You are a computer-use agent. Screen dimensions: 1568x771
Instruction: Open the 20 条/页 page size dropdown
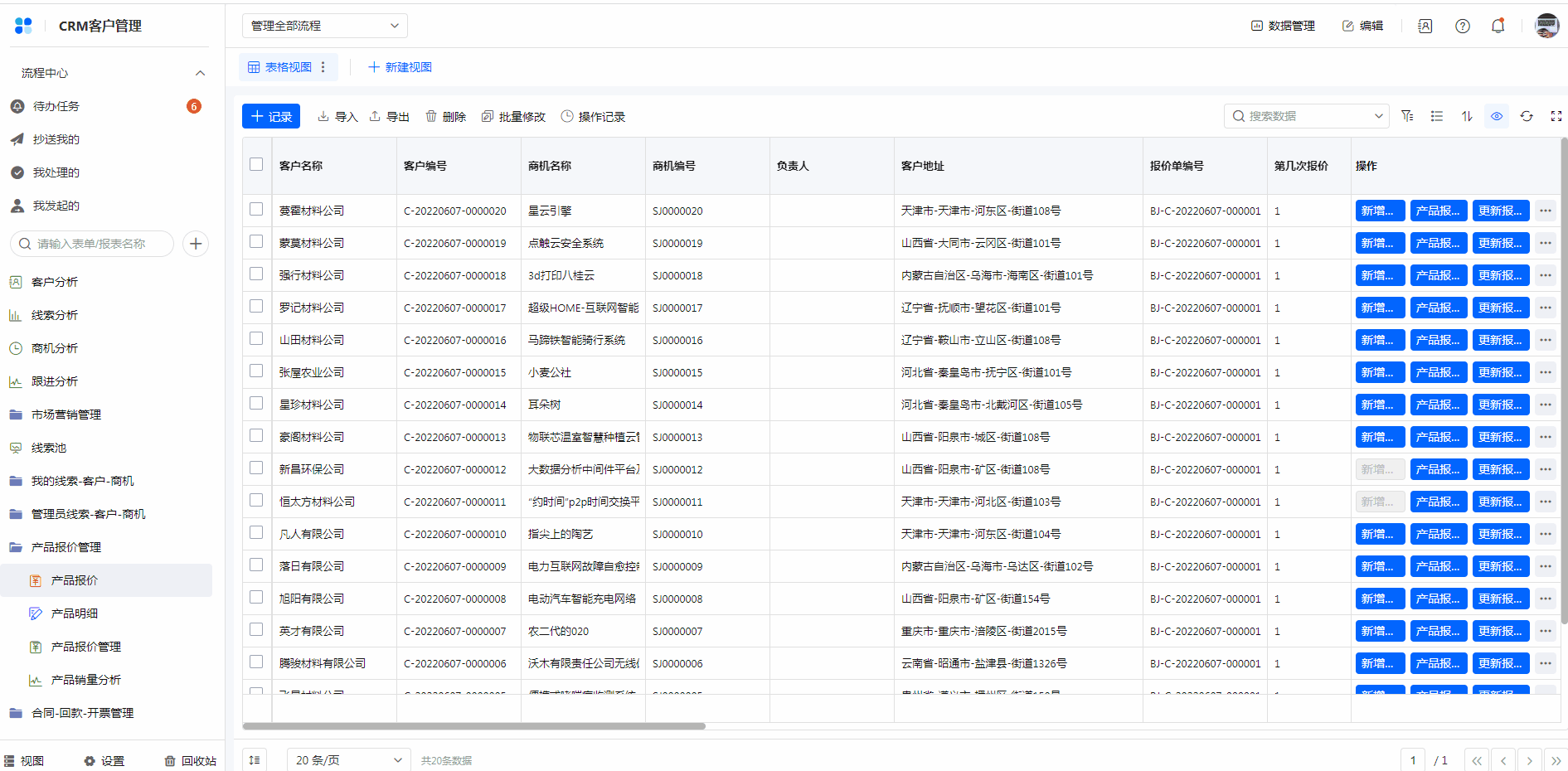pyautogui.click(x=348, y=760)
